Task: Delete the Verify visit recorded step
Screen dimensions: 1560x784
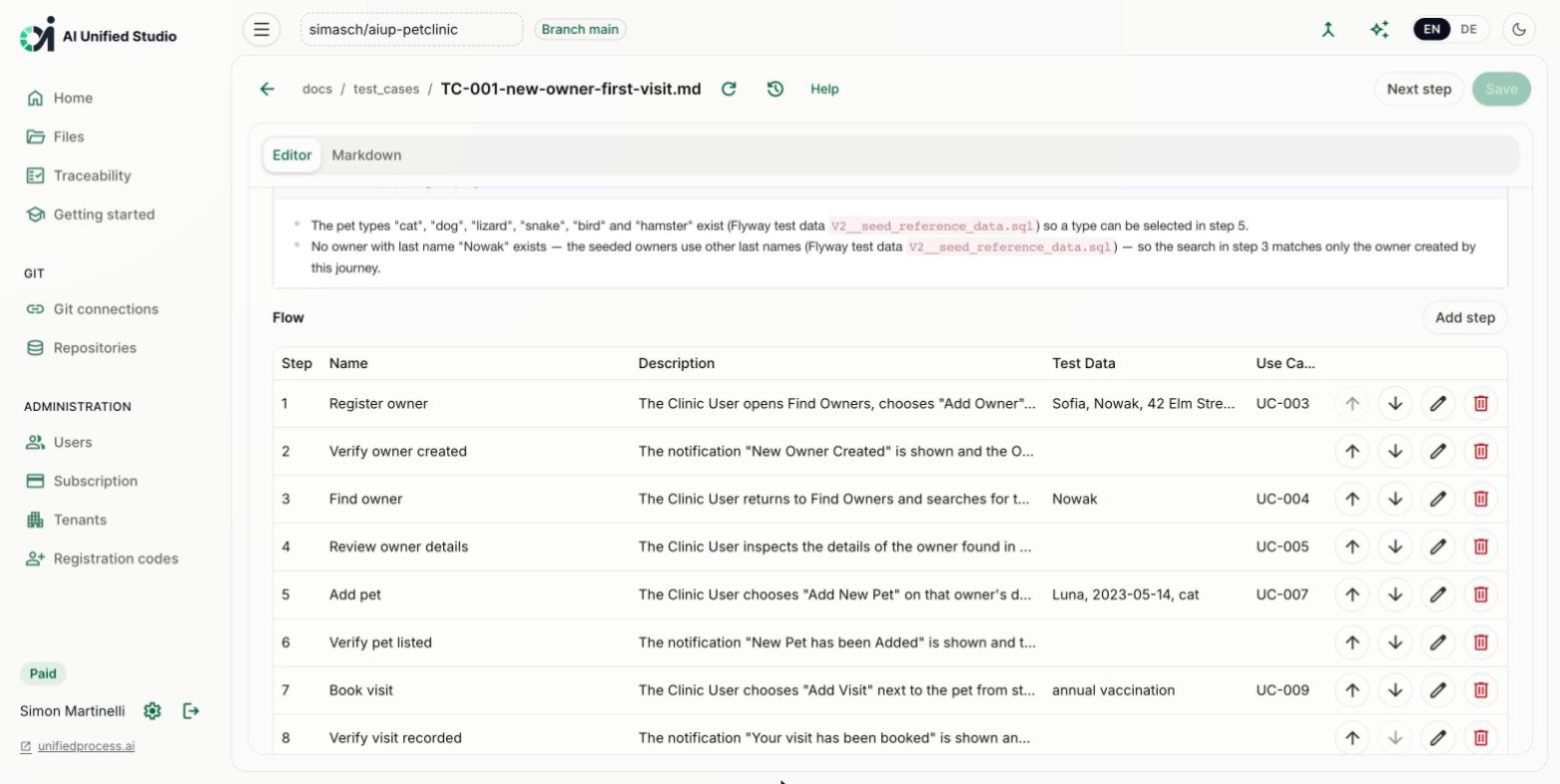Action: coord(1481,738)
